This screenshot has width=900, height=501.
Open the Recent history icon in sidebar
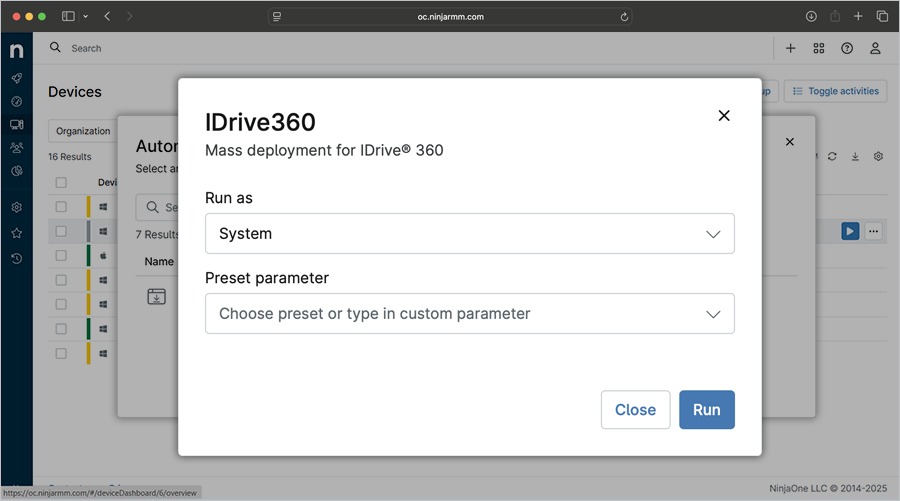tap(16, 259)
